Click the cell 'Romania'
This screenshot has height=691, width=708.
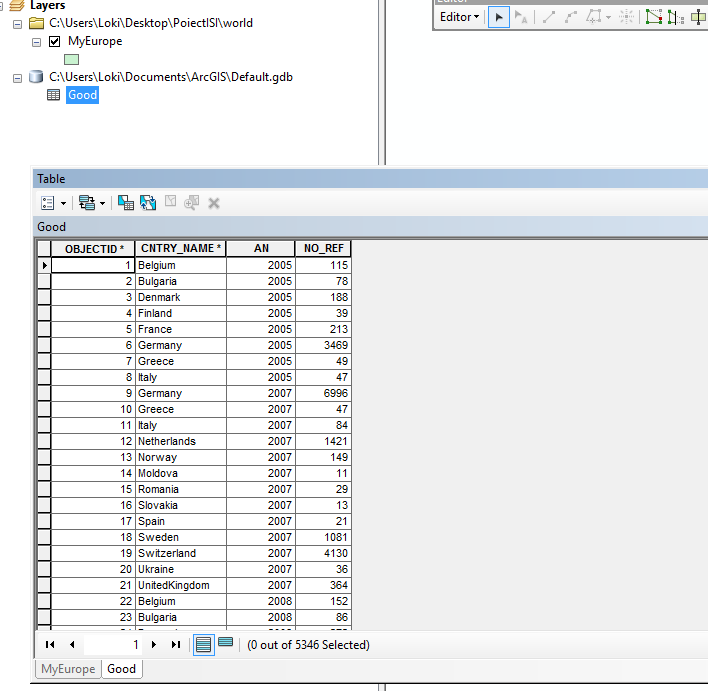(x=181, y=489)
